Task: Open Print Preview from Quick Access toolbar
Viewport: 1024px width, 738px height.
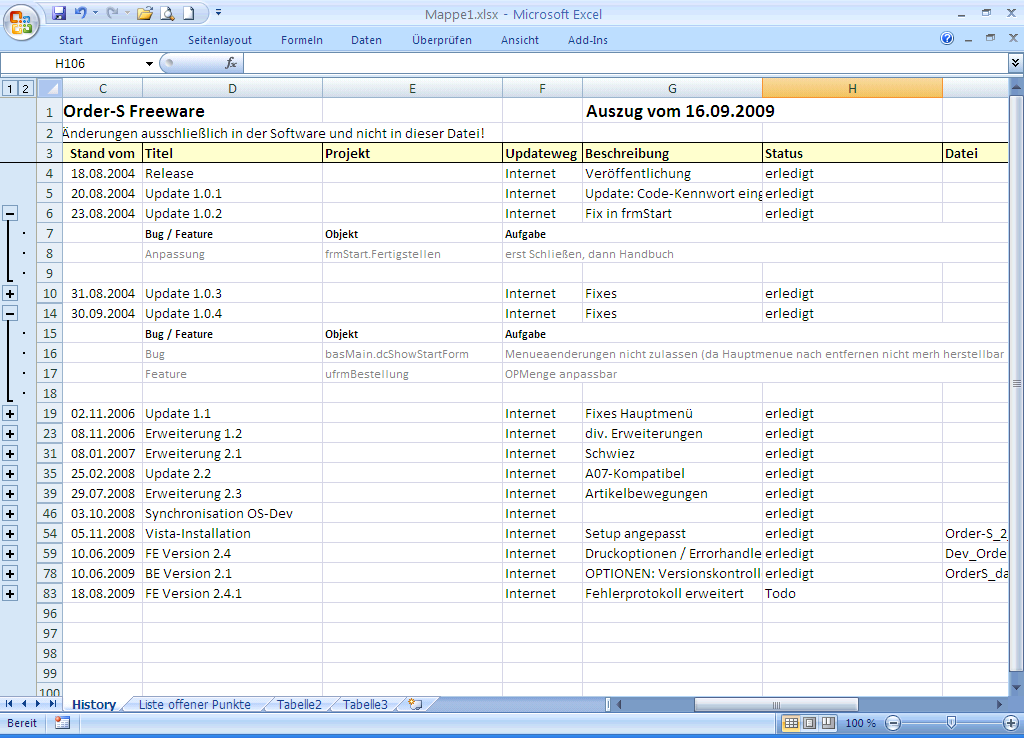Action: (x=167, y=13)
